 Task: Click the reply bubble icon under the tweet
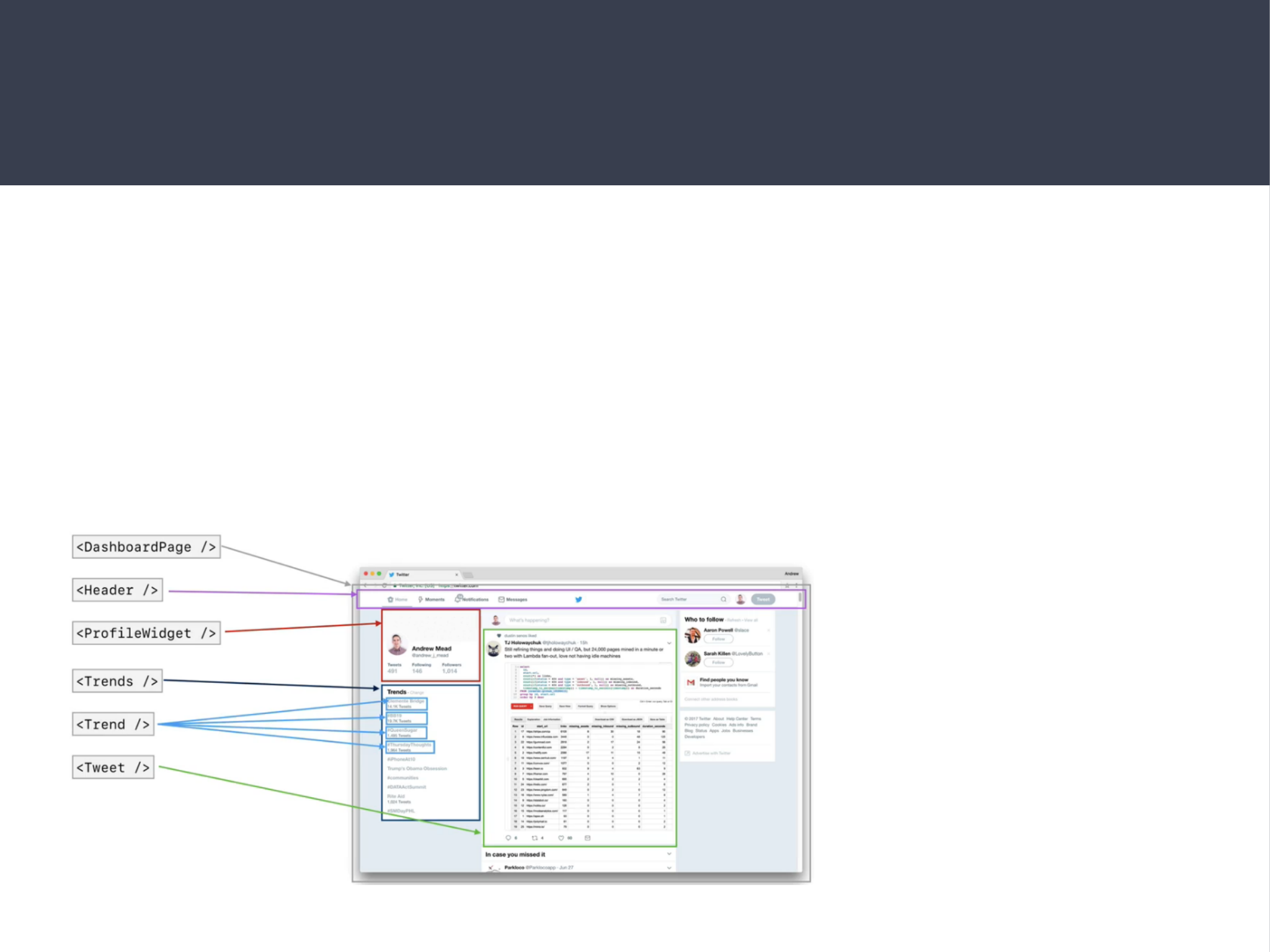508,838
